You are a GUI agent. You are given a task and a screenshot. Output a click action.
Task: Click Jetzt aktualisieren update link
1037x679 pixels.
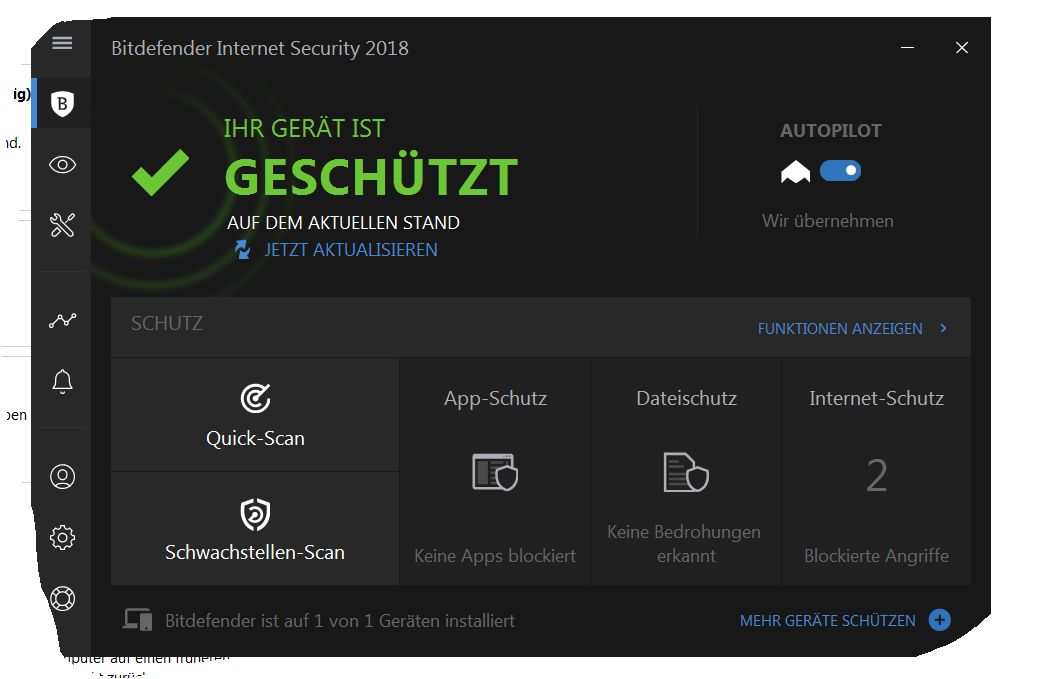point(350,250)
